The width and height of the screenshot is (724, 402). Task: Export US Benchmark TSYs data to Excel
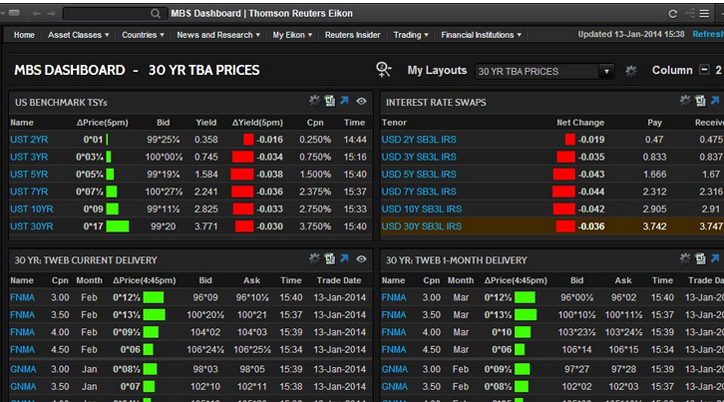tap(329, 101)
